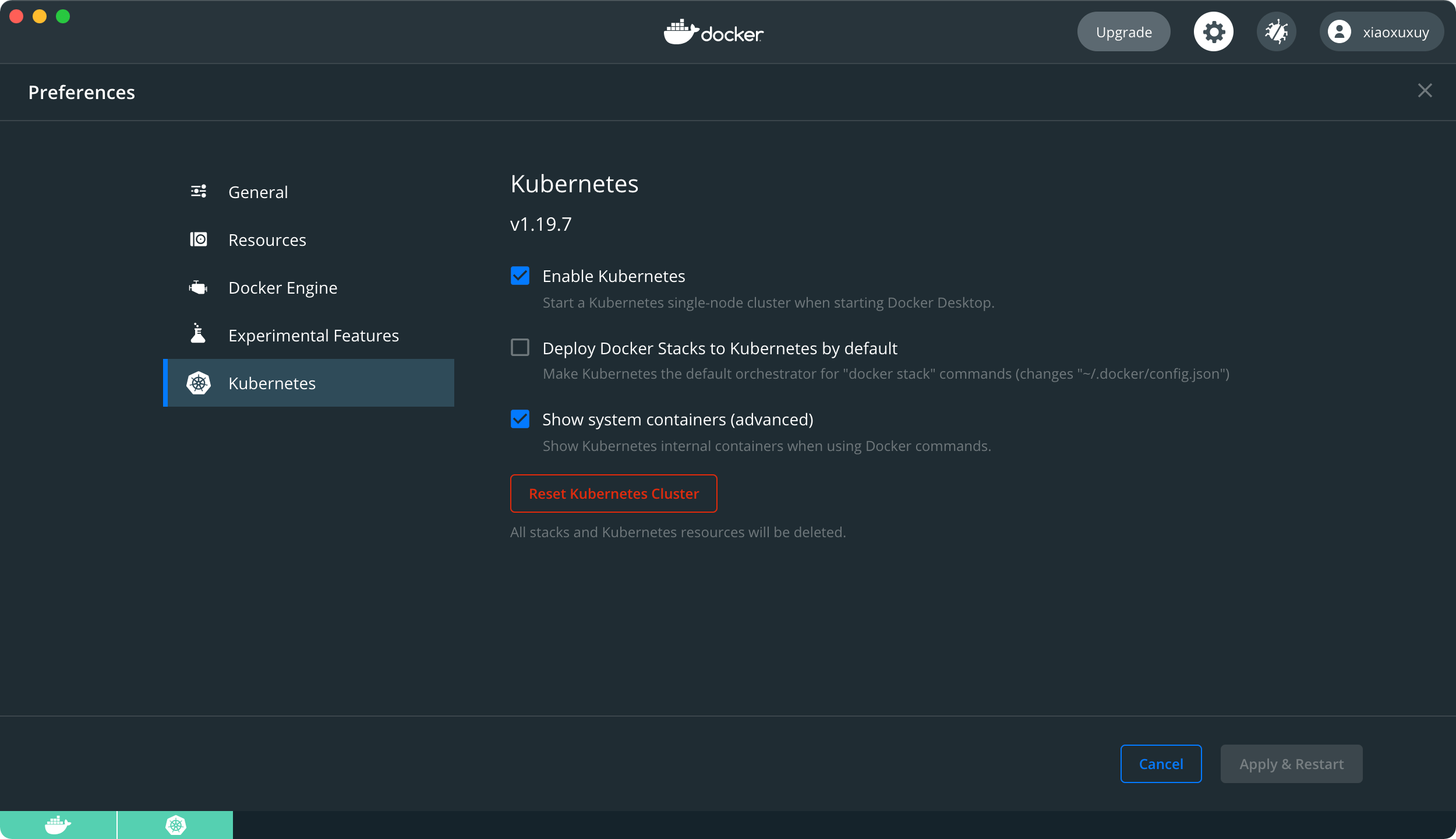Viewport: 1456px width, 839px height.
Task: Click the Kubernetes status icon at bottom
Action: pos(175,825)
